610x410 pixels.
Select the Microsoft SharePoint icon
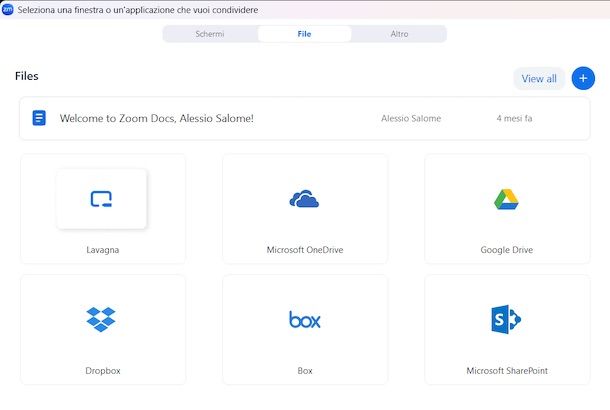(x=506, y=319)
